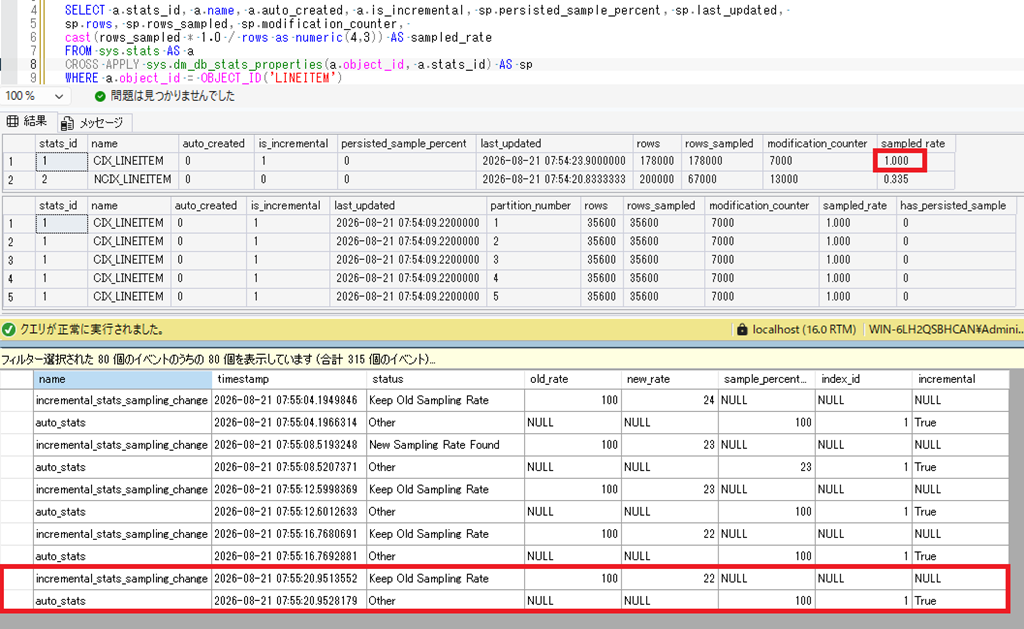Click the 2026-08-21 07:54:20.8333333 last_updated cell
This screenshot has height=629, width=1024.
(554, 179)
